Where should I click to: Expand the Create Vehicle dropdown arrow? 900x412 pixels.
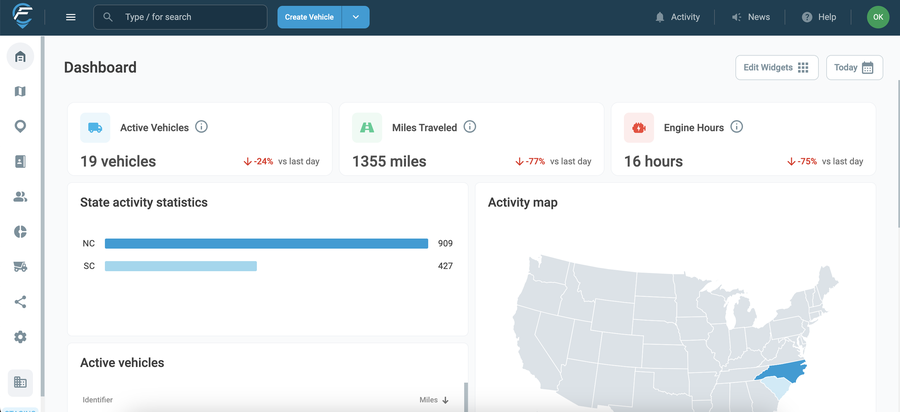[356, 17]
